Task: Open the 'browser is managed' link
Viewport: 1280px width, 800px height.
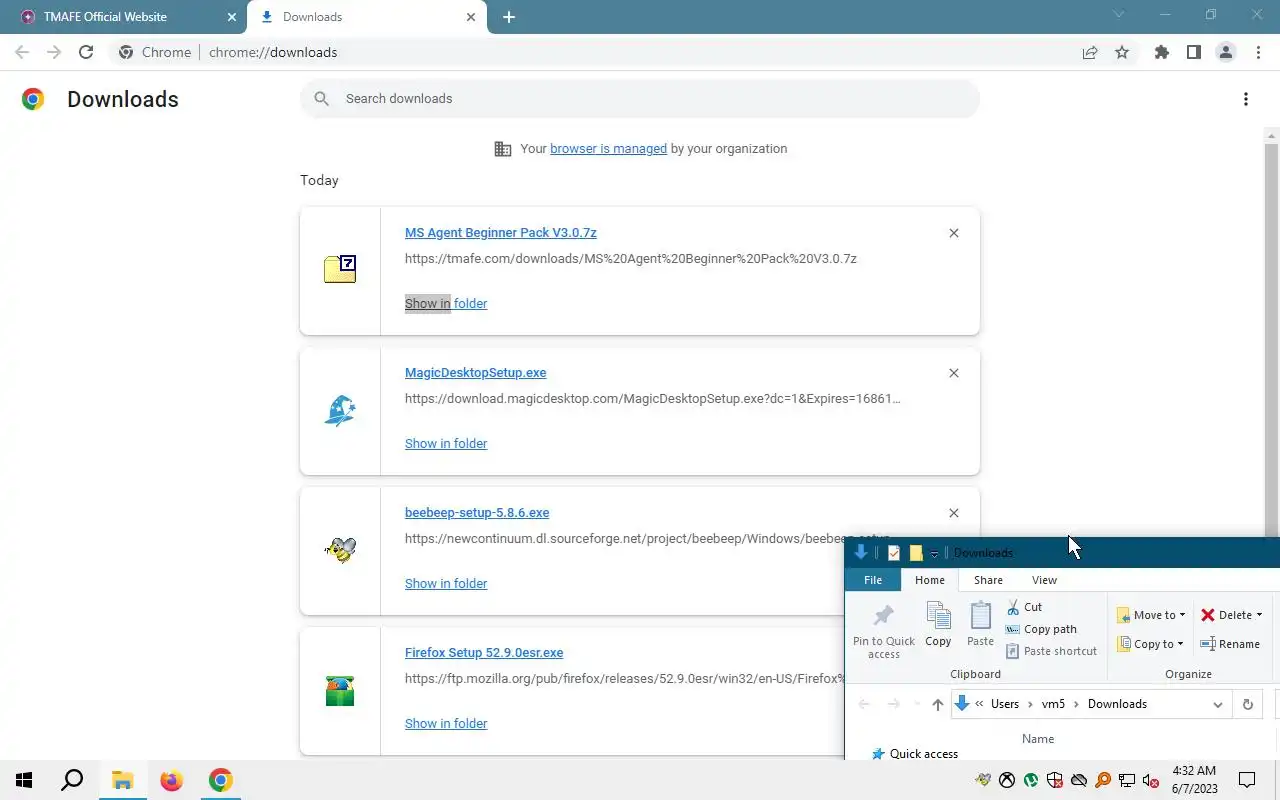Action: 608,149
